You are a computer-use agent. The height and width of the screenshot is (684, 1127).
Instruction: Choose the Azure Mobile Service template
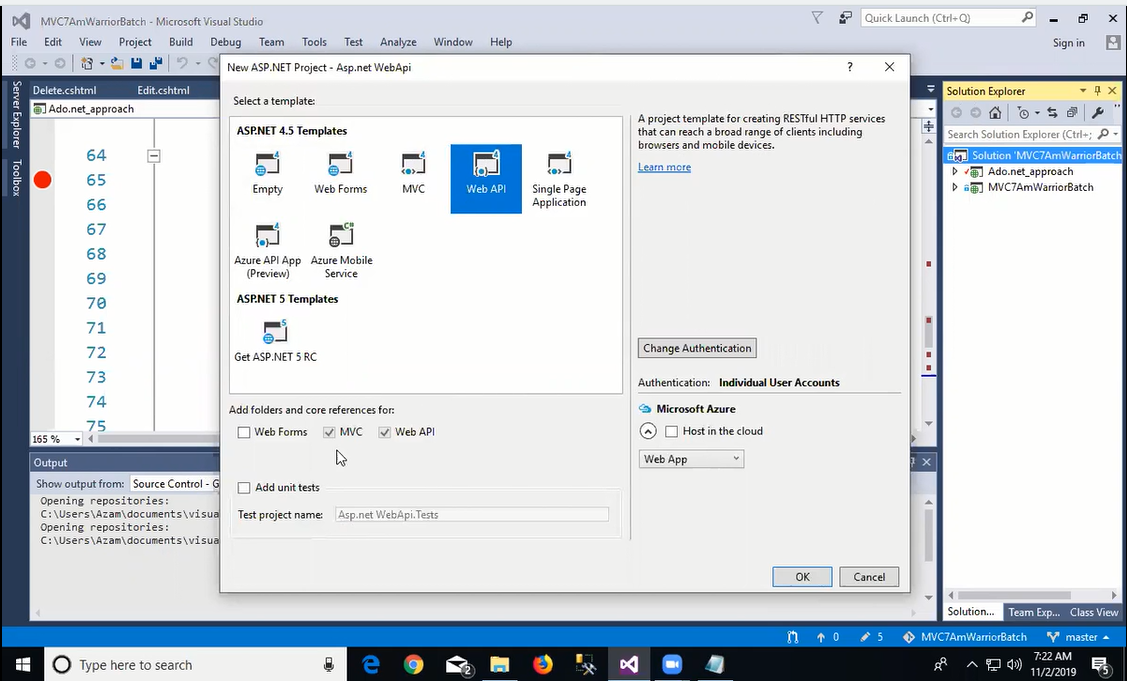pos(341,250)
